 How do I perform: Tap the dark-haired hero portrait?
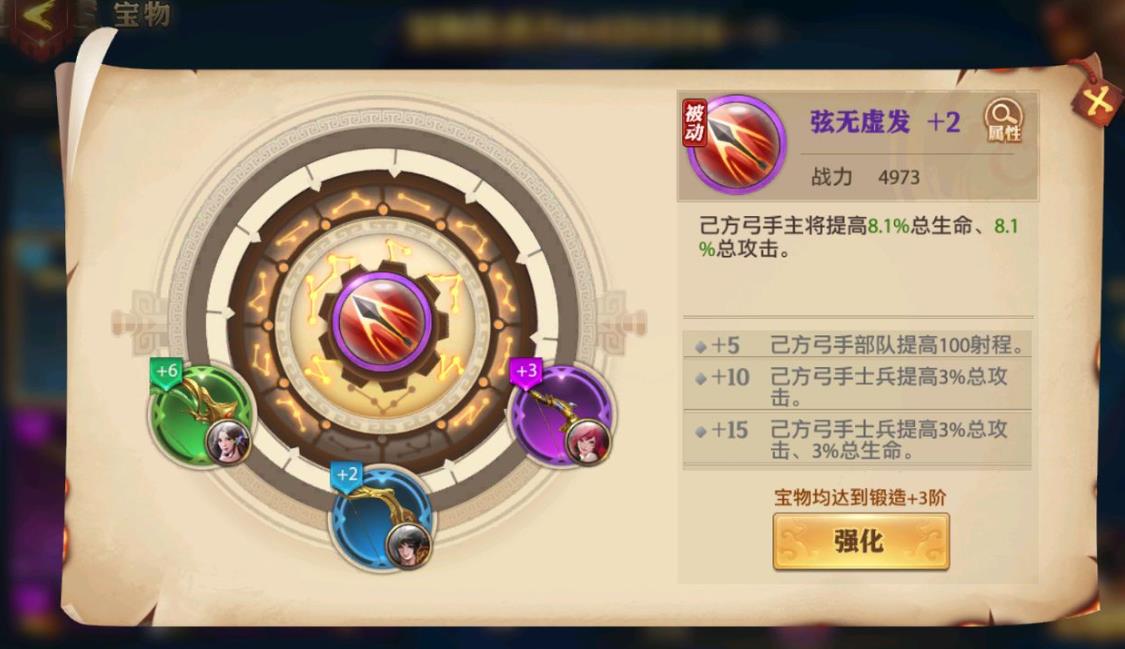[408, 544]
